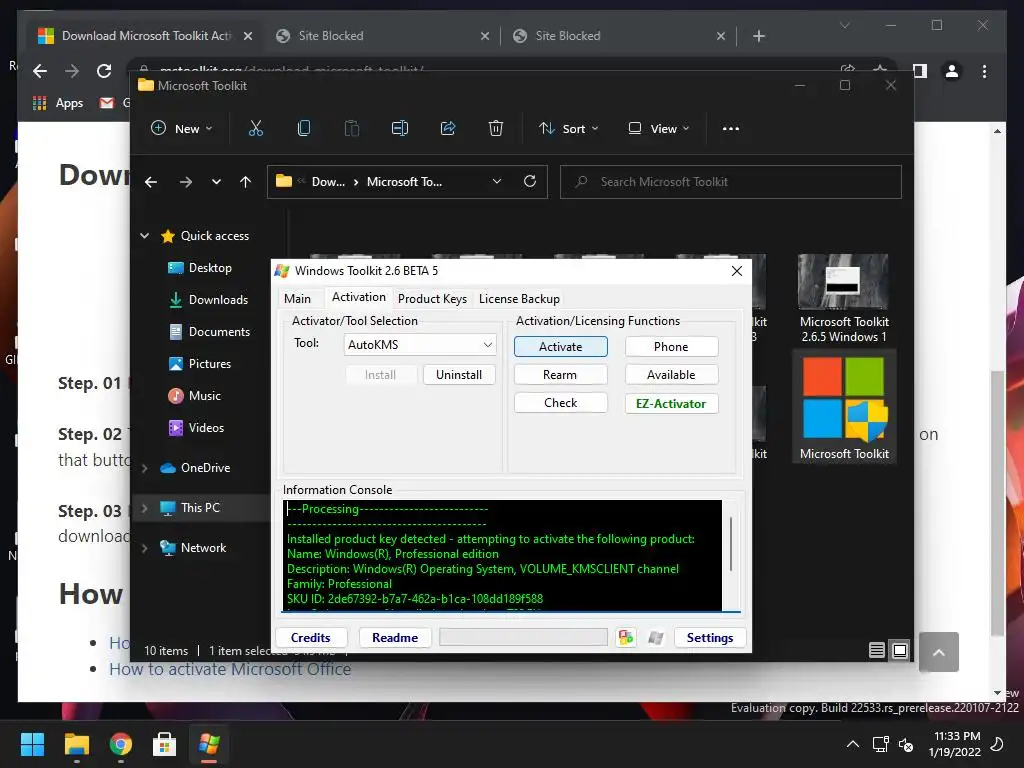Refresh the Explorer folder view
The width and height of the screenshot is (1024, 768).
(530, 182)
